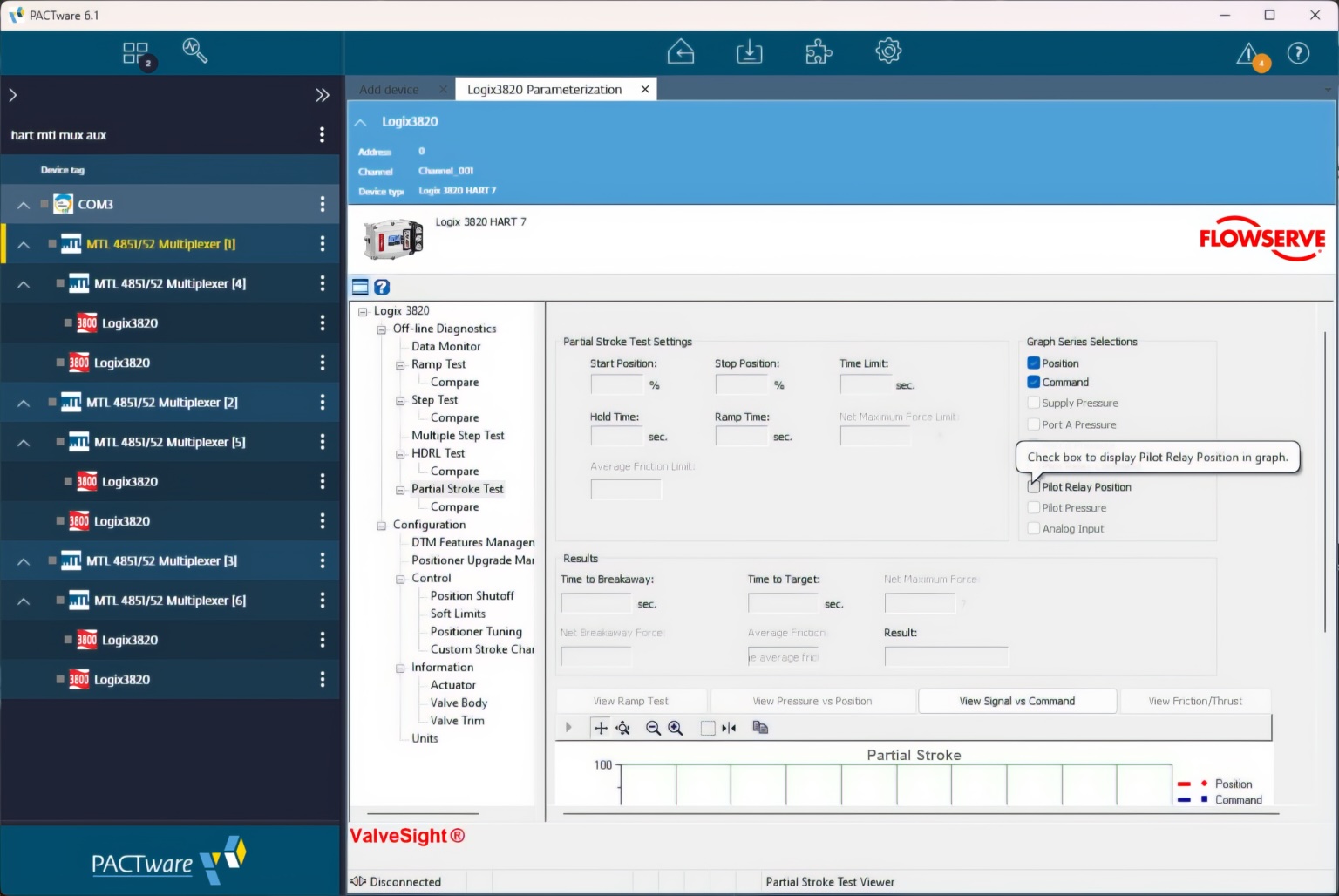1339x896 pixels.
Task: Open the network scan magnifier icon
Action: tap(194, 51)
